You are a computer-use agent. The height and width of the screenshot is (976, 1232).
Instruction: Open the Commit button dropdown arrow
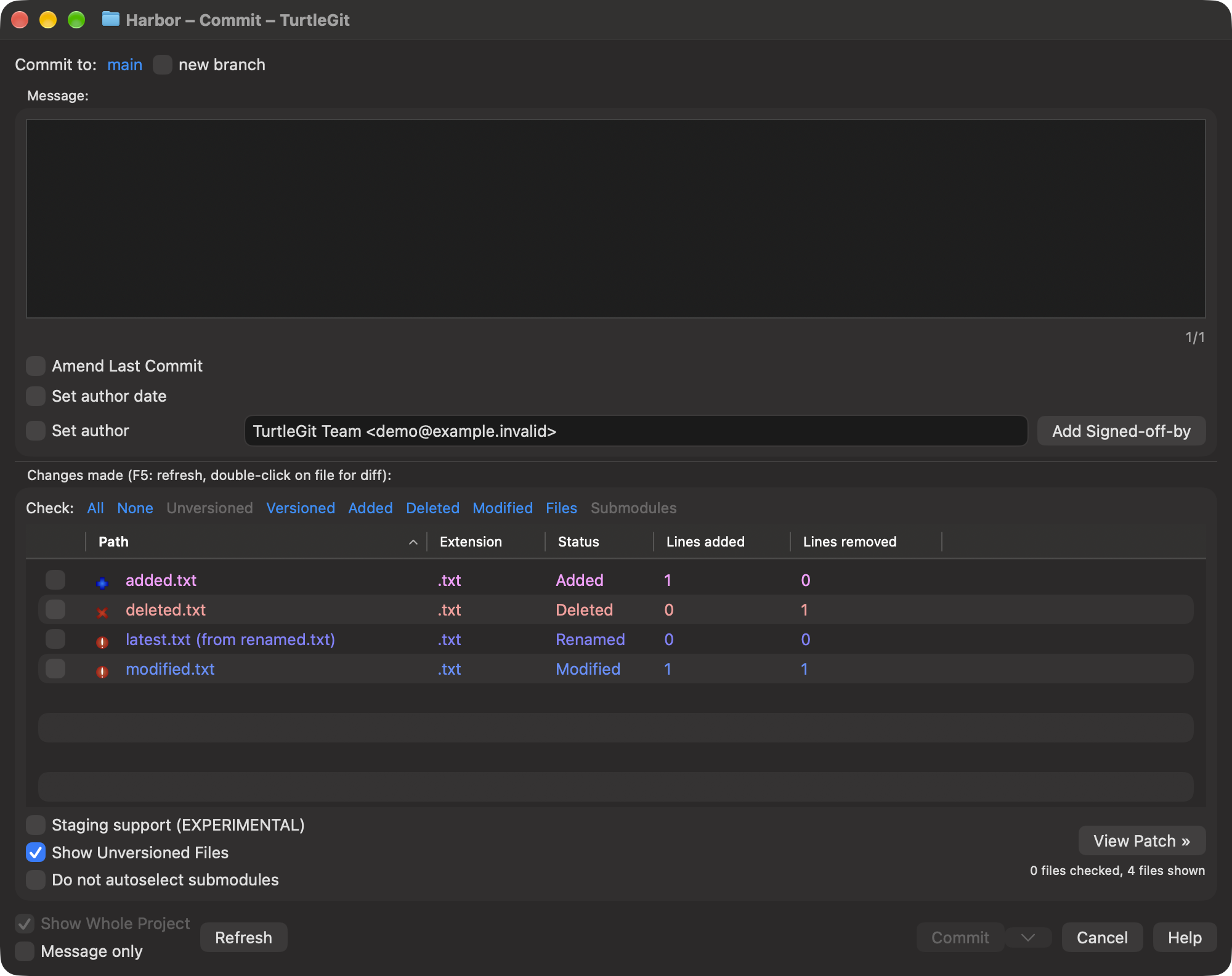pyautogui.click(x=1027, y=937)
